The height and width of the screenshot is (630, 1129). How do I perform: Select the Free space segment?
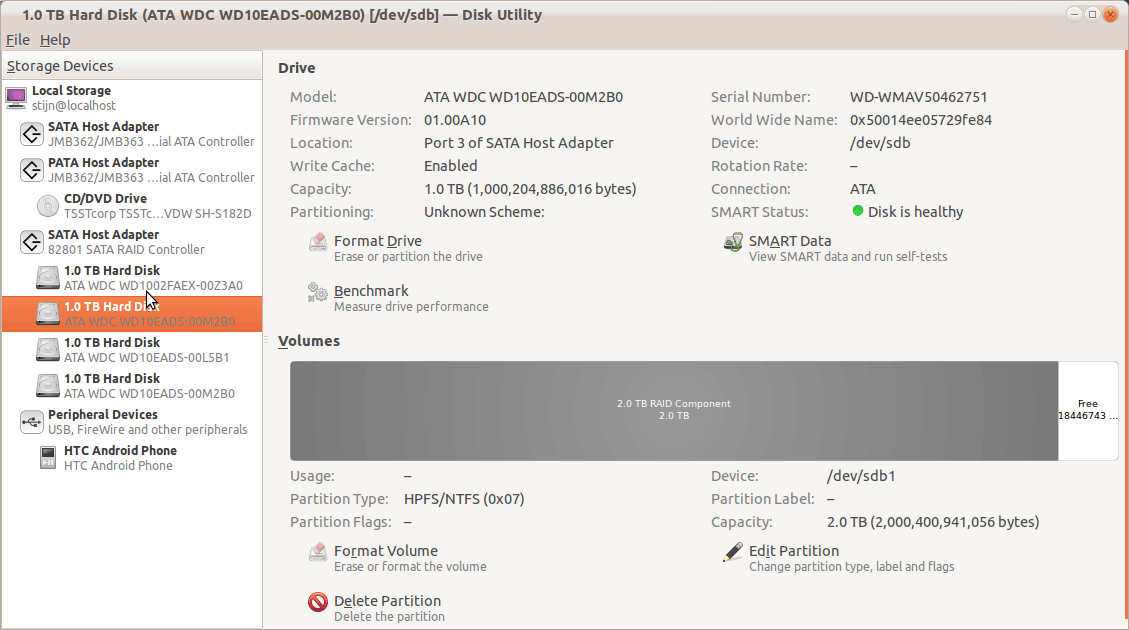[x=1088, y=410]
